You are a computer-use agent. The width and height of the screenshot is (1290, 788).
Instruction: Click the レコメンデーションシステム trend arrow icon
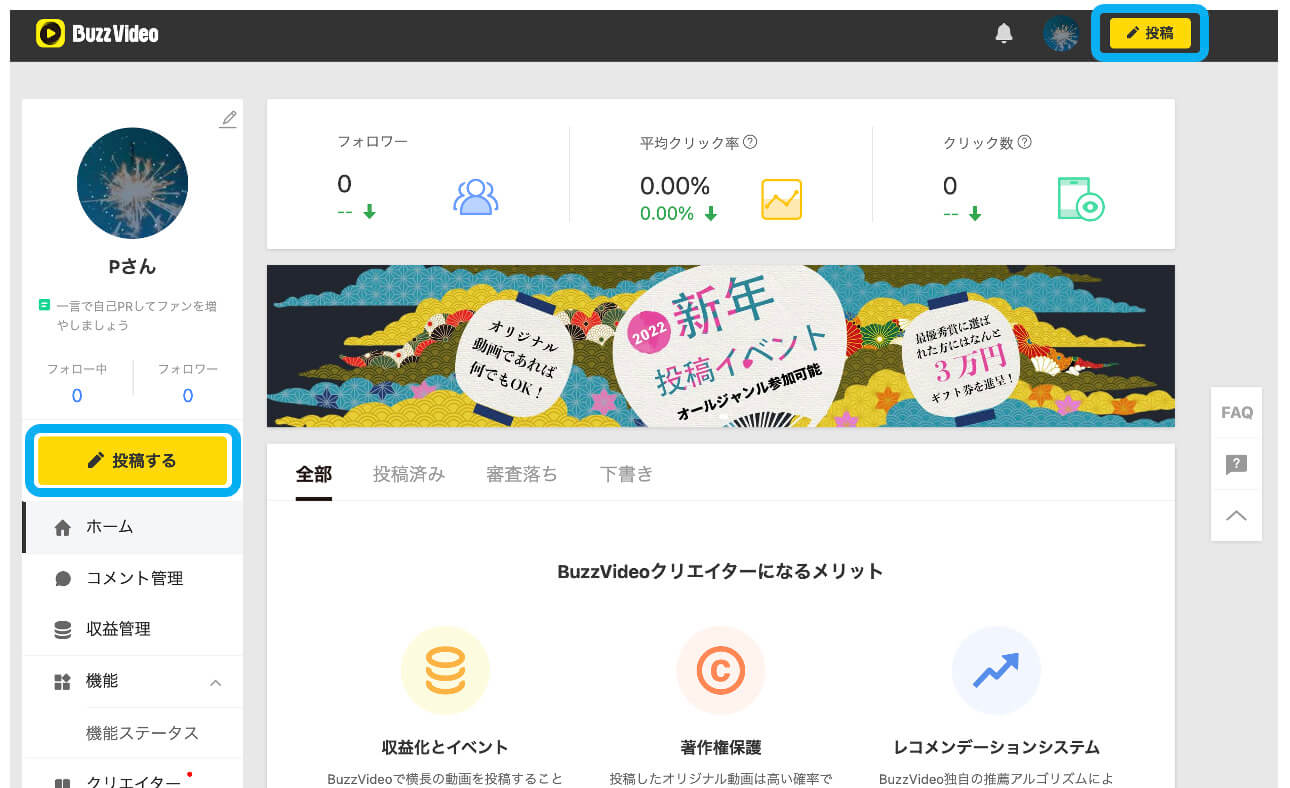pyautogui.click(x=996, y=670)
